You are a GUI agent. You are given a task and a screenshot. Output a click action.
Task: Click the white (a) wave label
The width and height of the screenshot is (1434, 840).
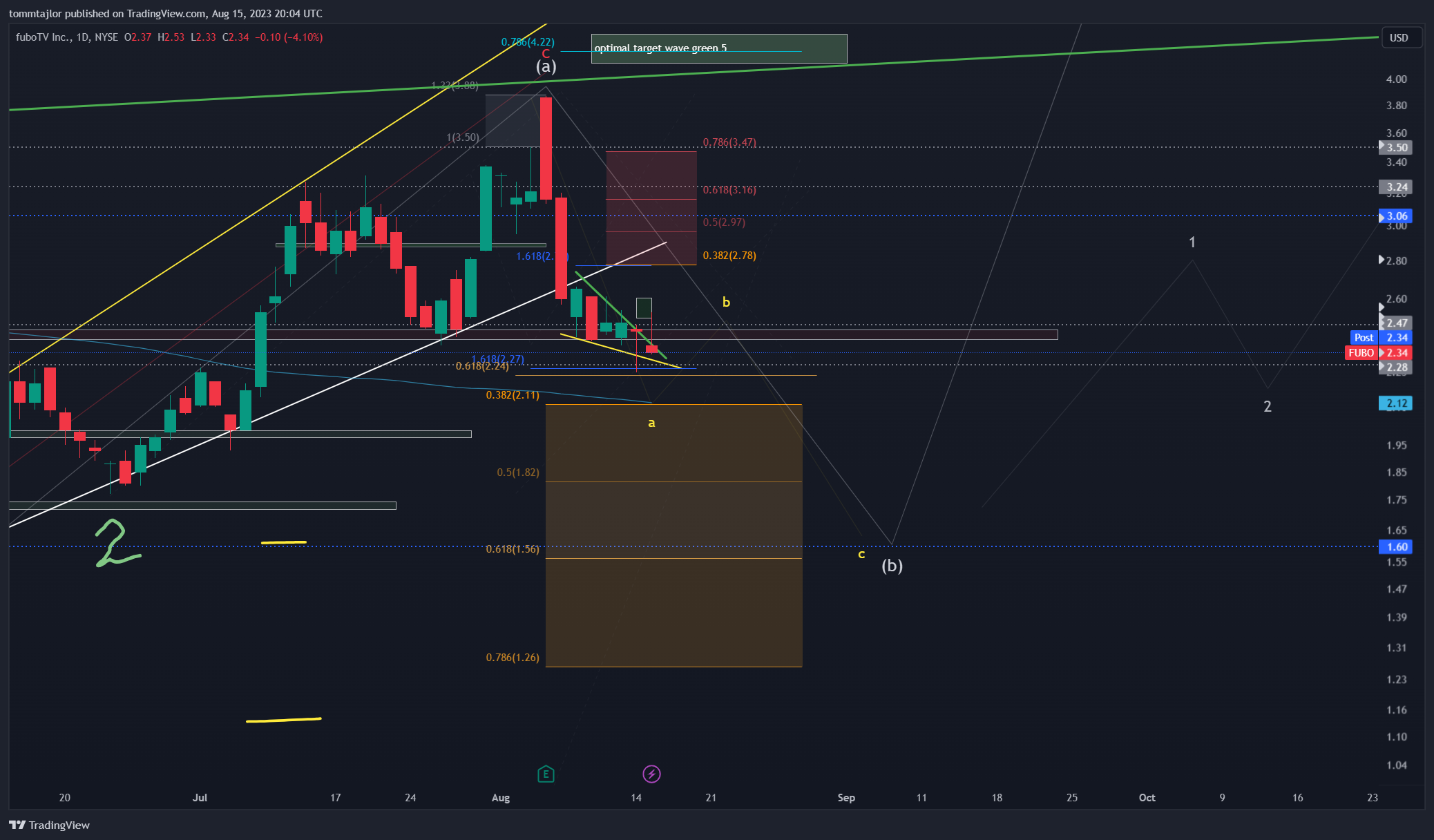pos(546,66)
